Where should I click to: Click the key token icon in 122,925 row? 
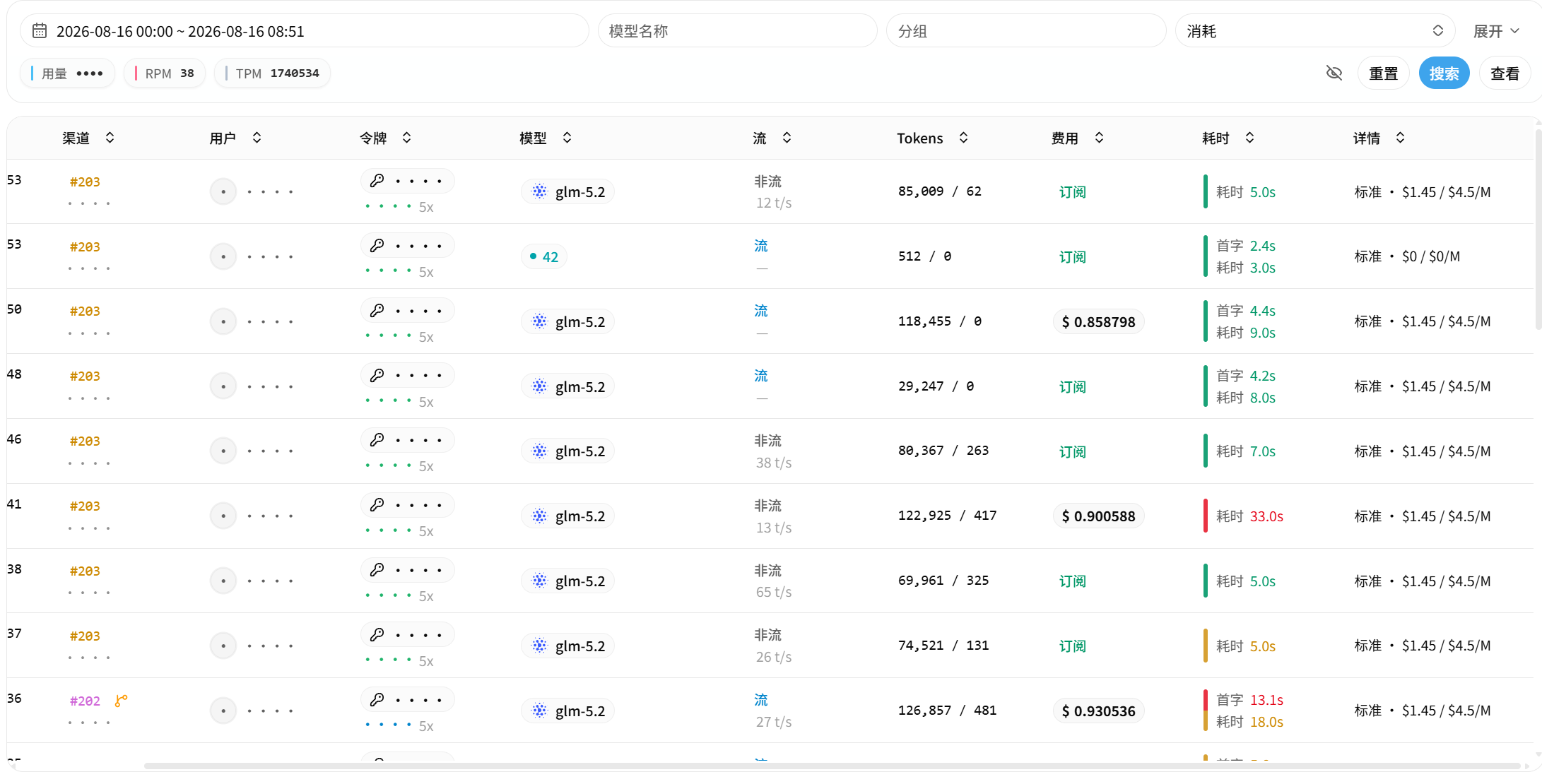point(377,505)
